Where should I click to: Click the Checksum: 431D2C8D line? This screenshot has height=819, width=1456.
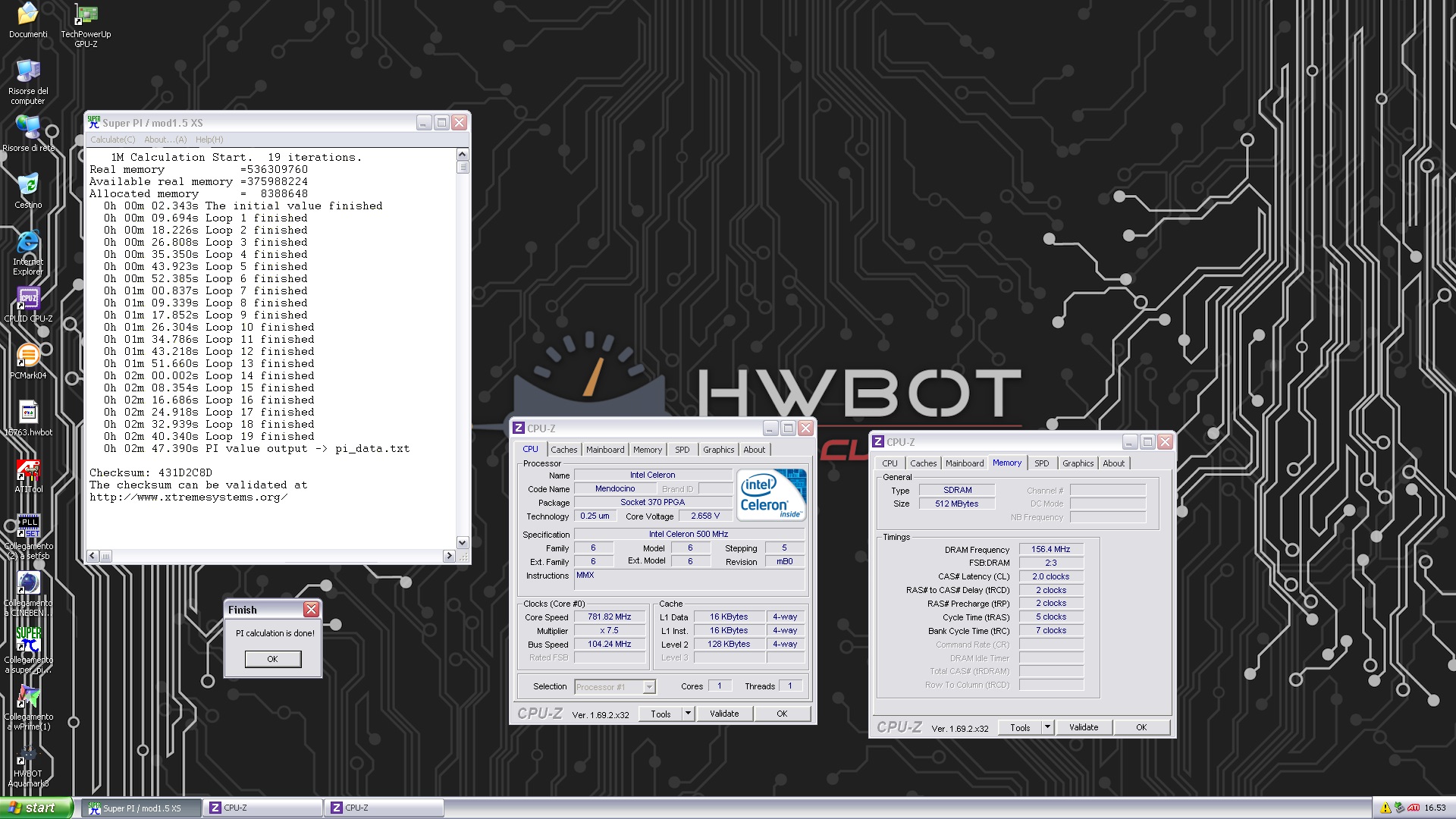coord(151,472)
